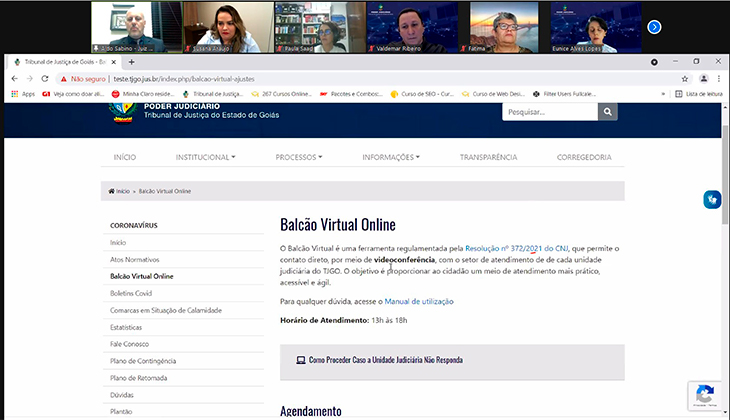Viewport: 730px width, 420px height.
Task: Open the INÍCIO navigation item
Action: pos(125,157)
